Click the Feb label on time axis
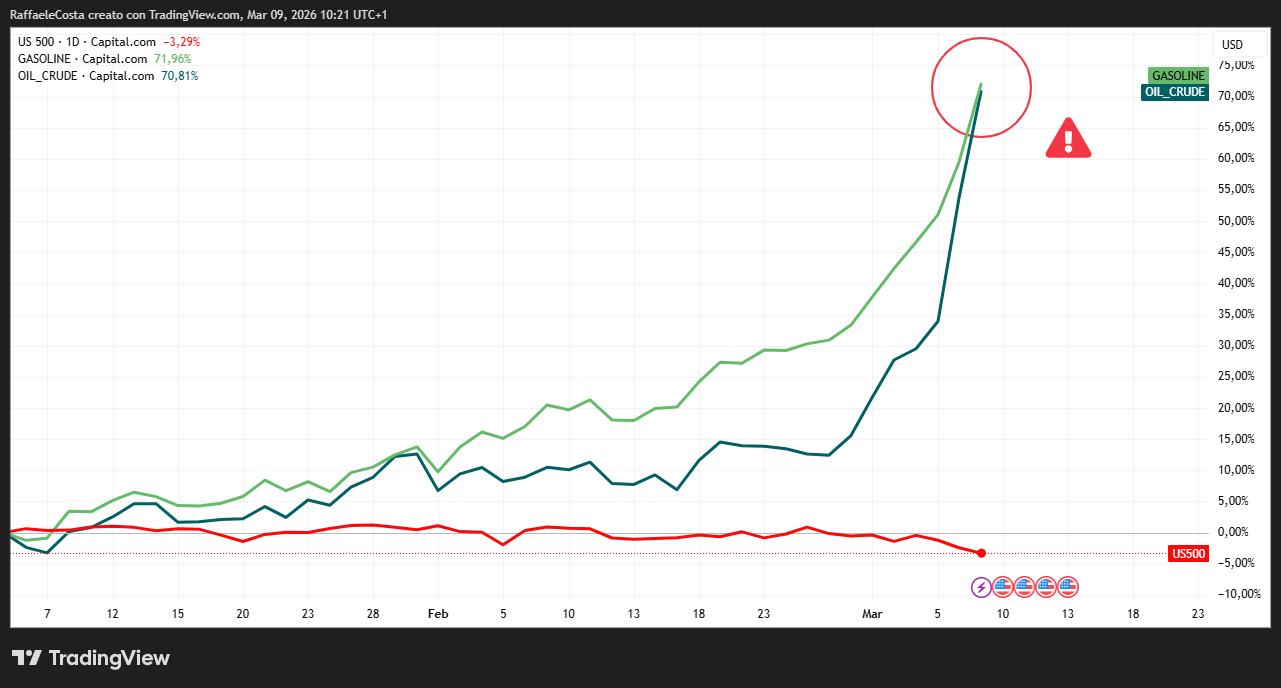1281x688 pixels. point(437,613)
